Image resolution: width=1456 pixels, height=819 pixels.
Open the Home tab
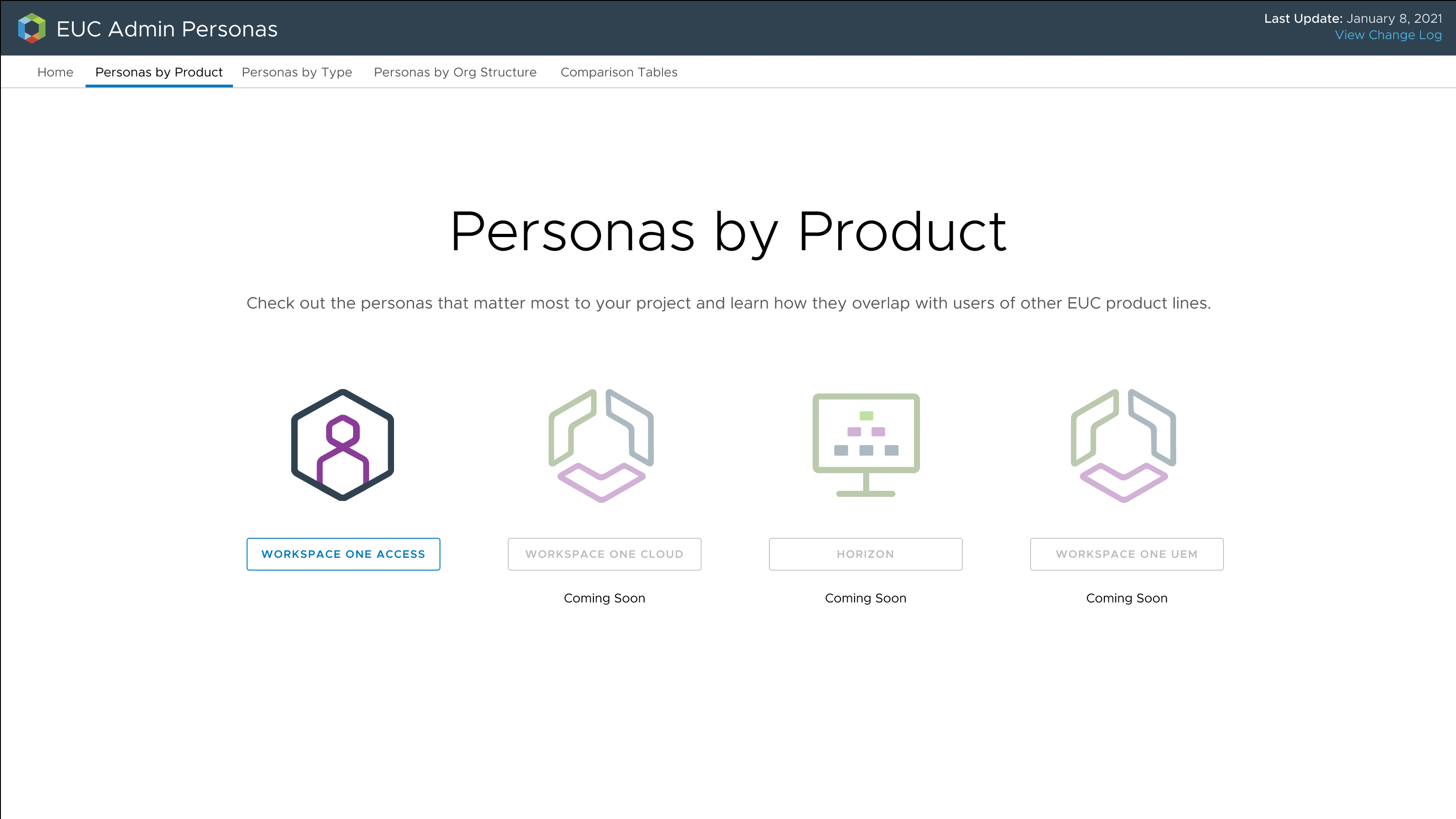coord(55,72)
